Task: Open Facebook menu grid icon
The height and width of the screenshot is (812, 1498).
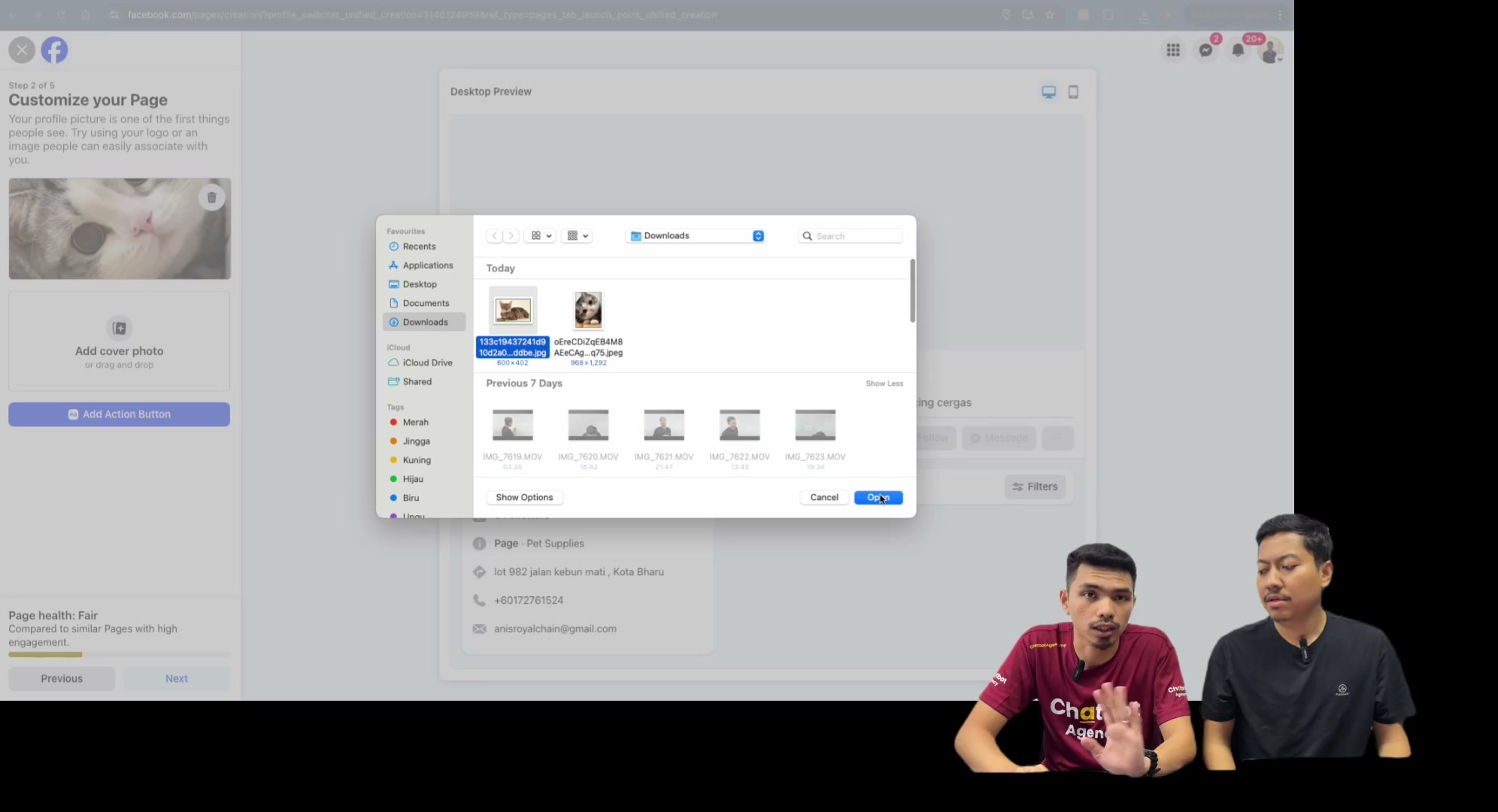Action: (x=1173, y=50)
